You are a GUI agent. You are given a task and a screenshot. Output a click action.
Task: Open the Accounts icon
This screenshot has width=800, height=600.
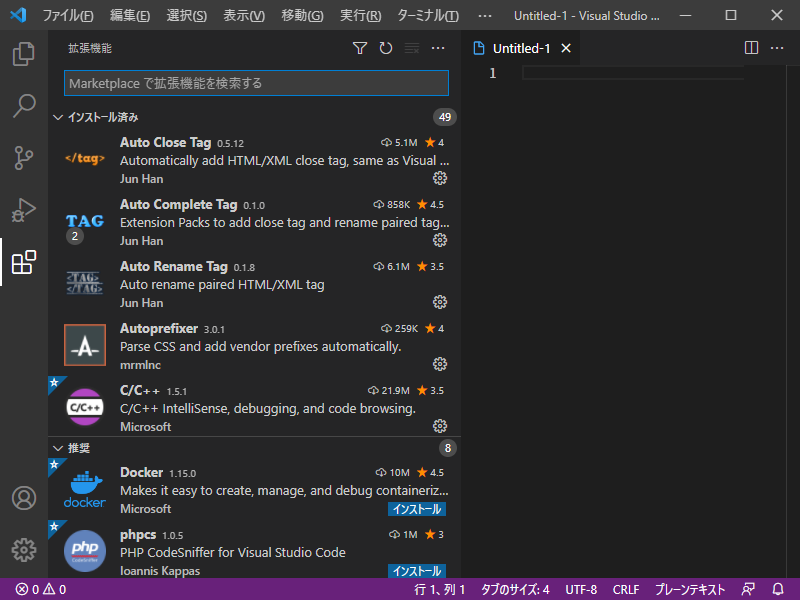tap(24, 498)
